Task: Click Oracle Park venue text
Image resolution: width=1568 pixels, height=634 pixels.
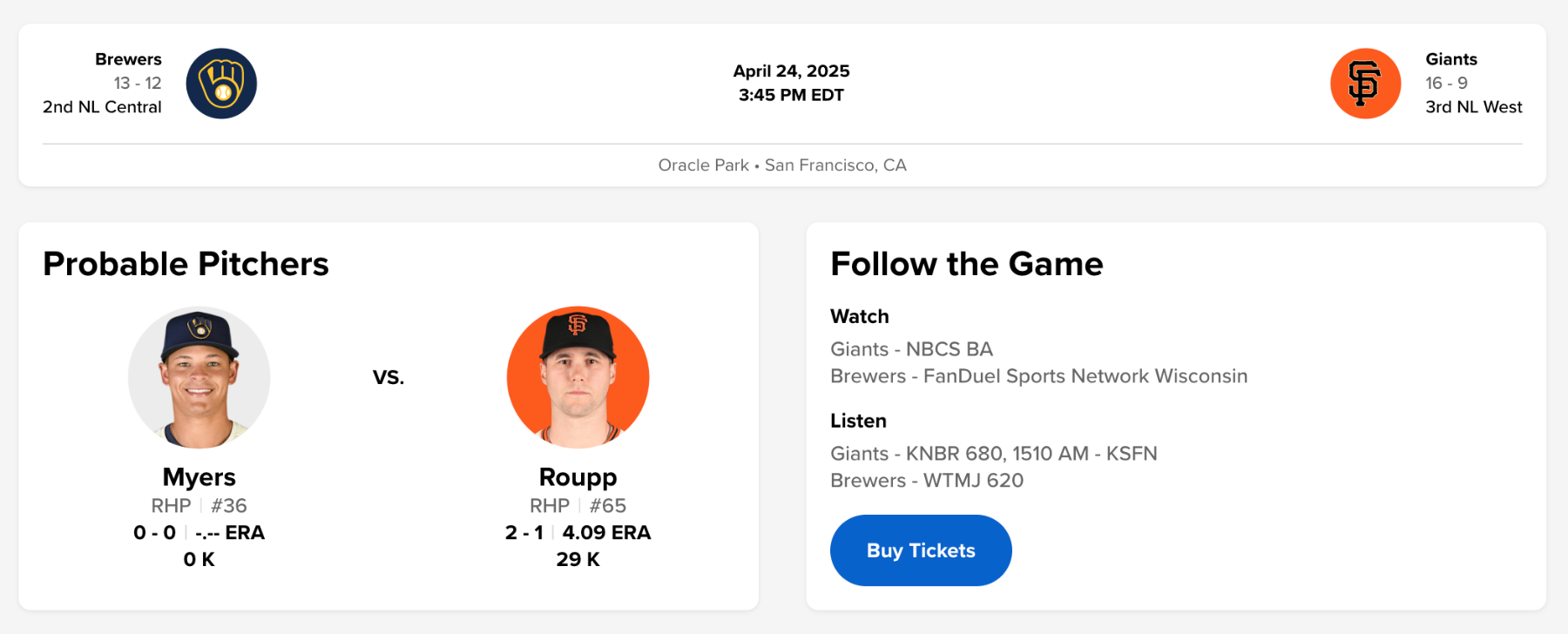Action: 703,165
